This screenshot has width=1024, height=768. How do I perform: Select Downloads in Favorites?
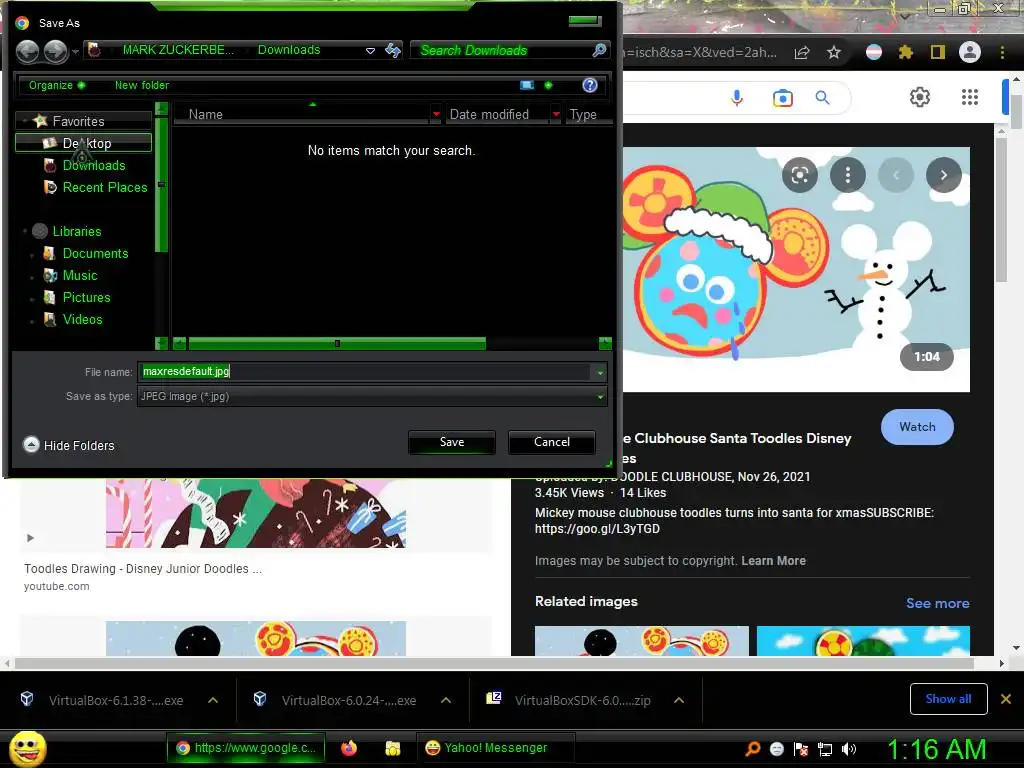(93, 165)
